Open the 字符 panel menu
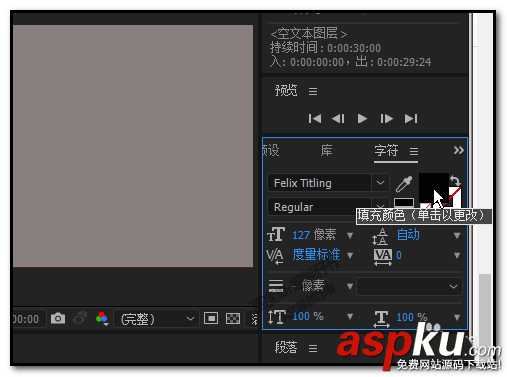 coord(414,152)
